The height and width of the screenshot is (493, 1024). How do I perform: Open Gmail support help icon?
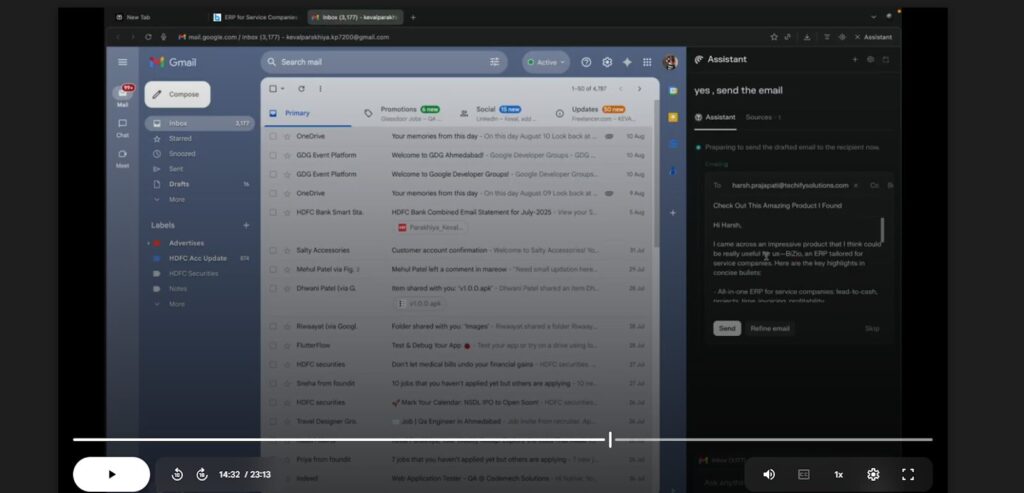pos(586,62)
